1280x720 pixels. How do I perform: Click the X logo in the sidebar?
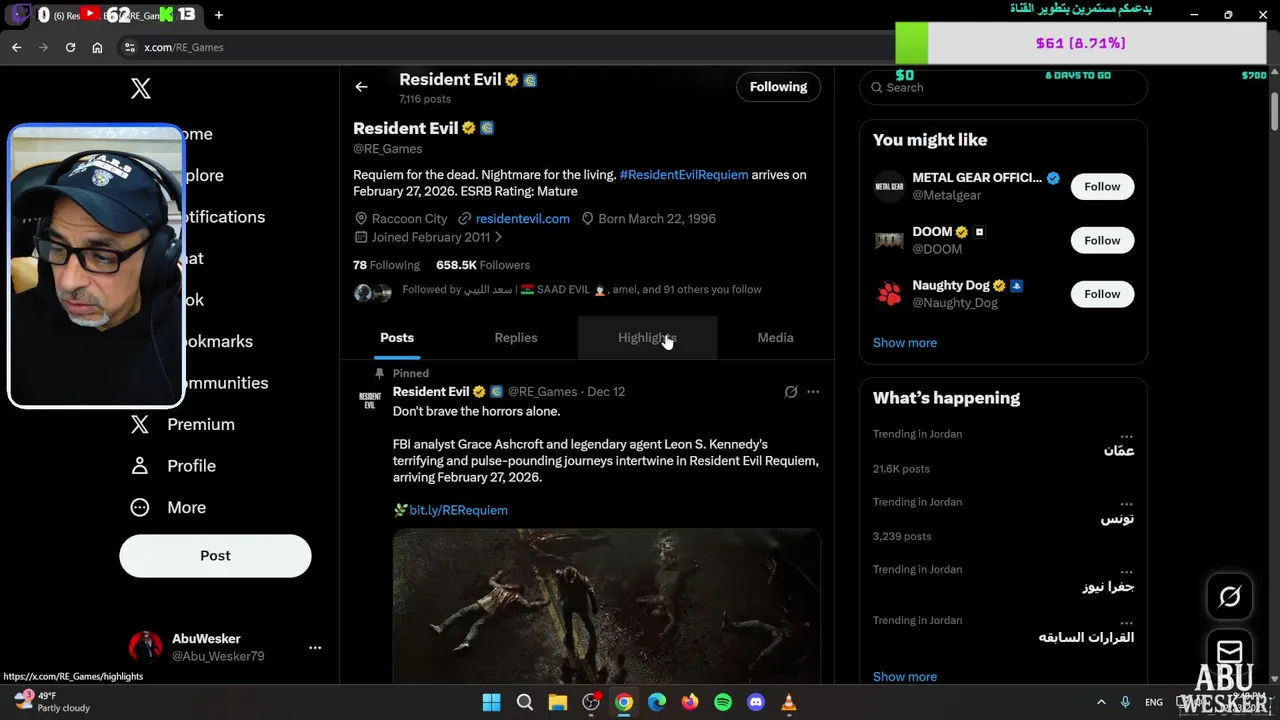141,88
